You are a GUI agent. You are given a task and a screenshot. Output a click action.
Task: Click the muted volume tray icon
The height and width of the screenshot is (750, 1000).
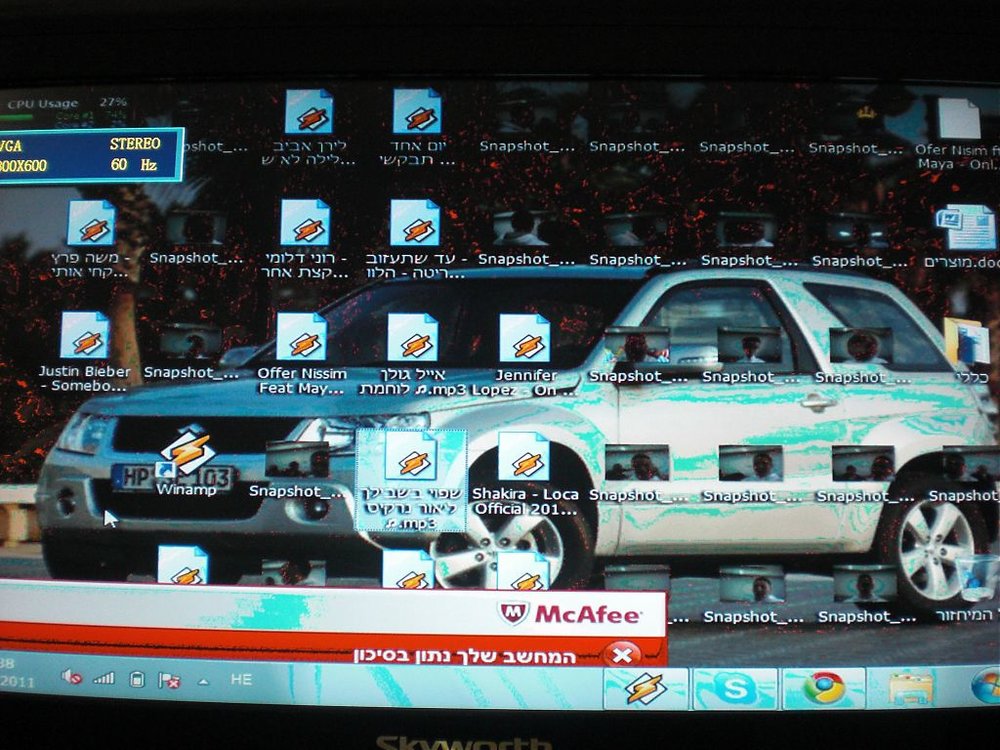[71, 677]
